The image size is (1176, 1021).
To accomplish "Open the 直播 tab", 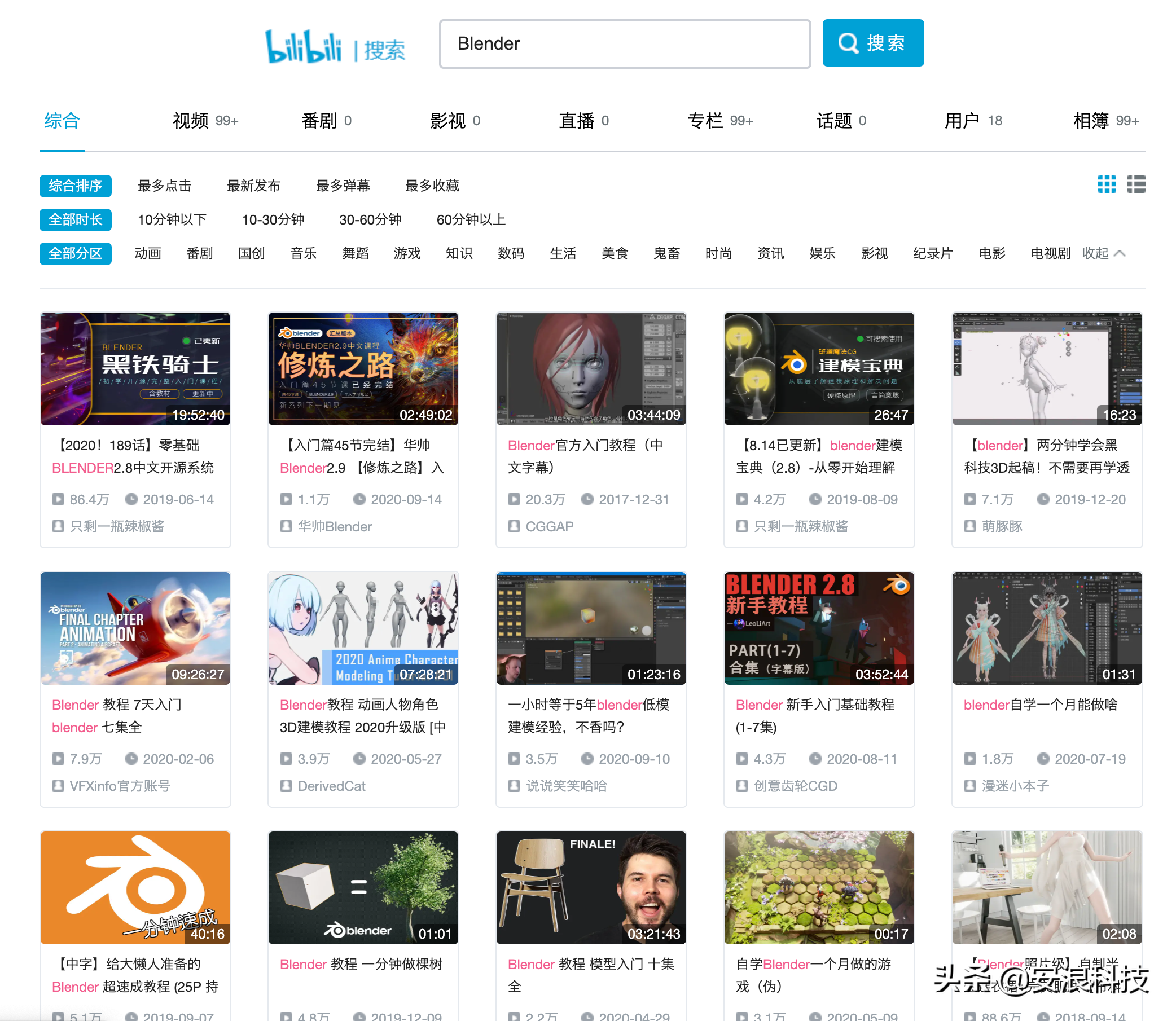I will (583, 121).
